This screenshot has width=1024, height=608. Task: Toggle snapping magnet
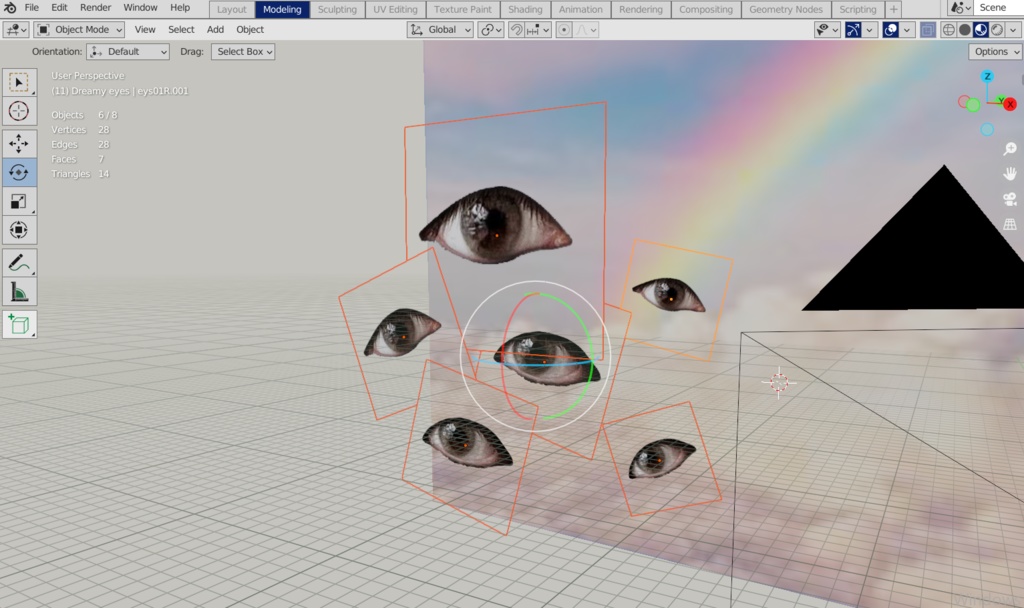click(516, 29)
